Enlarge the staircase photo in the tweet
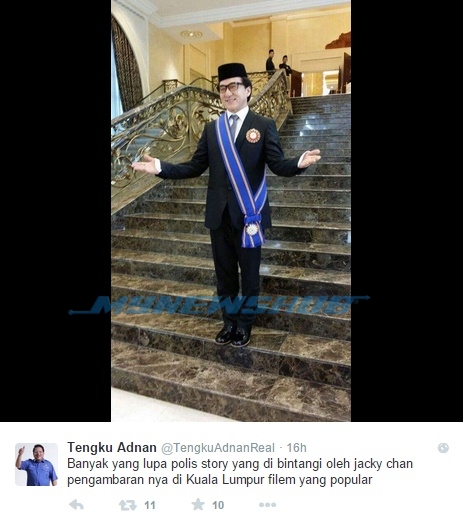Viewport: 463px width, 523px height. coord(231,211)
